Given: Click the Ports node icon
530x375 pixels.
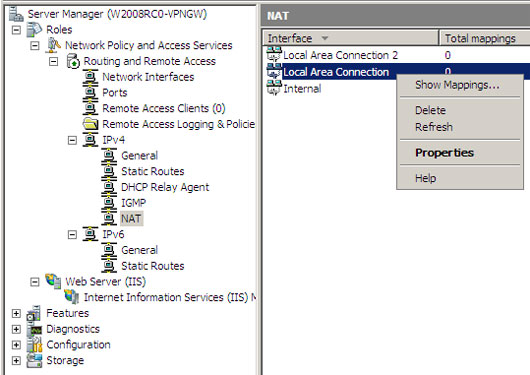Looking at the screenshot, I should (x=91, y=93).
